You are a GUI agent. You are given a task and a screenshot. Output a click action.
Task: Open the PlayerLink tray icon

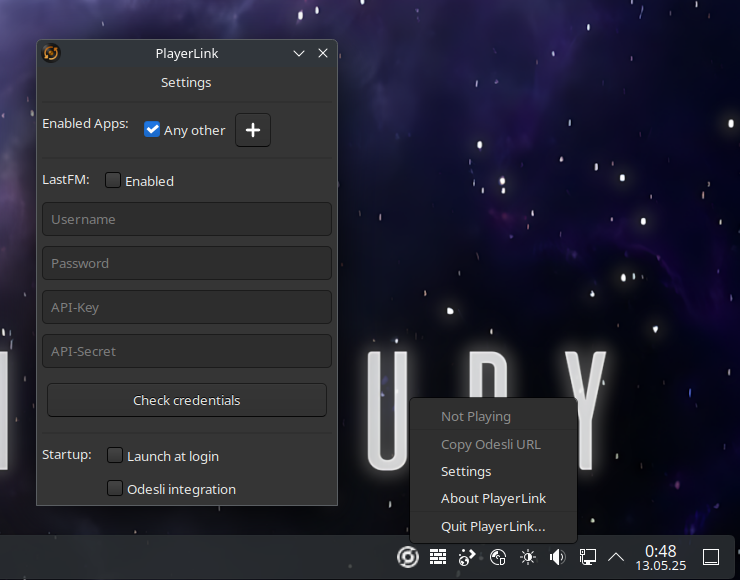pyautogui.click(x=408, y=557)
